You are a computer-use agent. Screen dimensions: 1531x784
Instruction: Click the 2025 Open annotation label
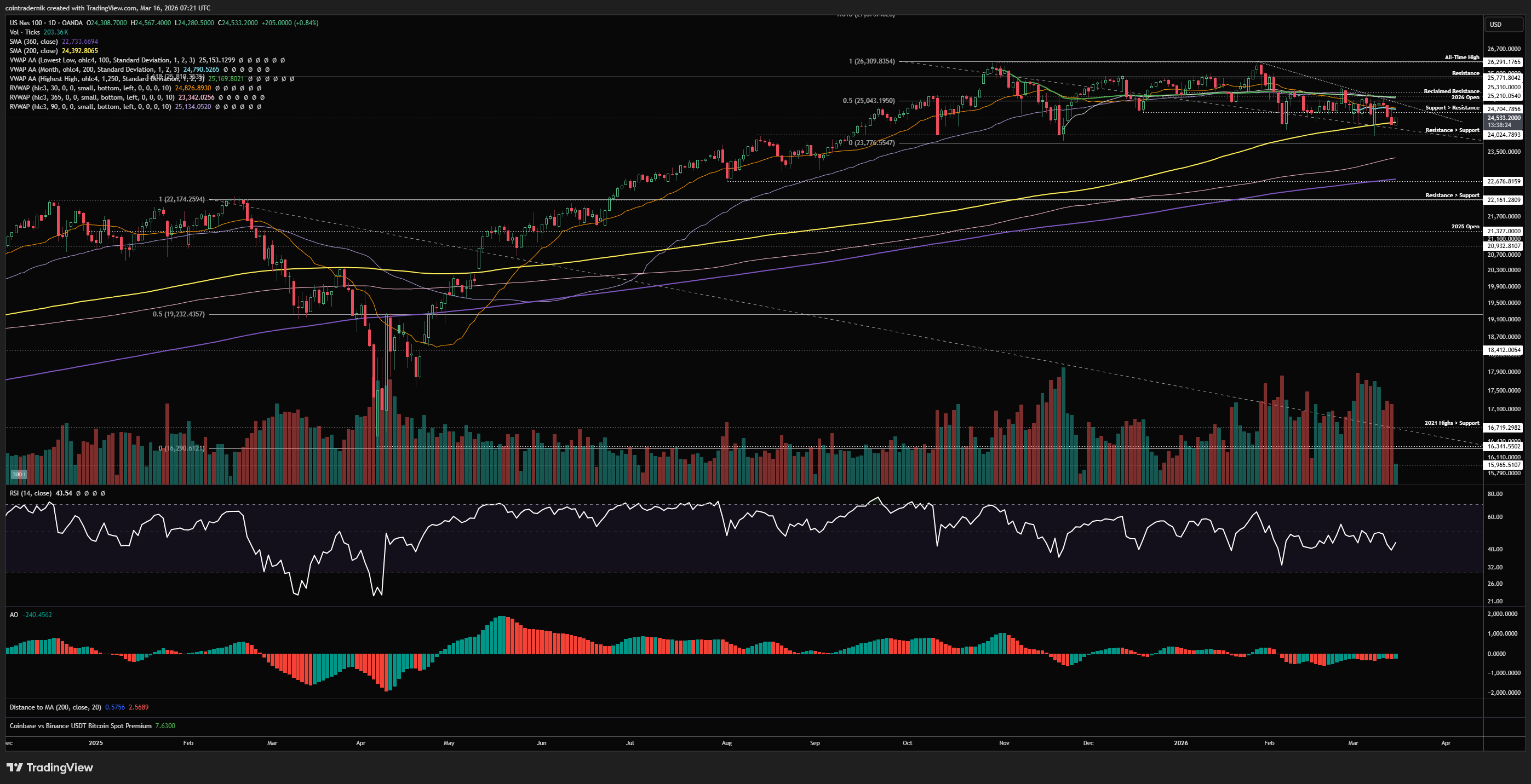(1465, 226)
